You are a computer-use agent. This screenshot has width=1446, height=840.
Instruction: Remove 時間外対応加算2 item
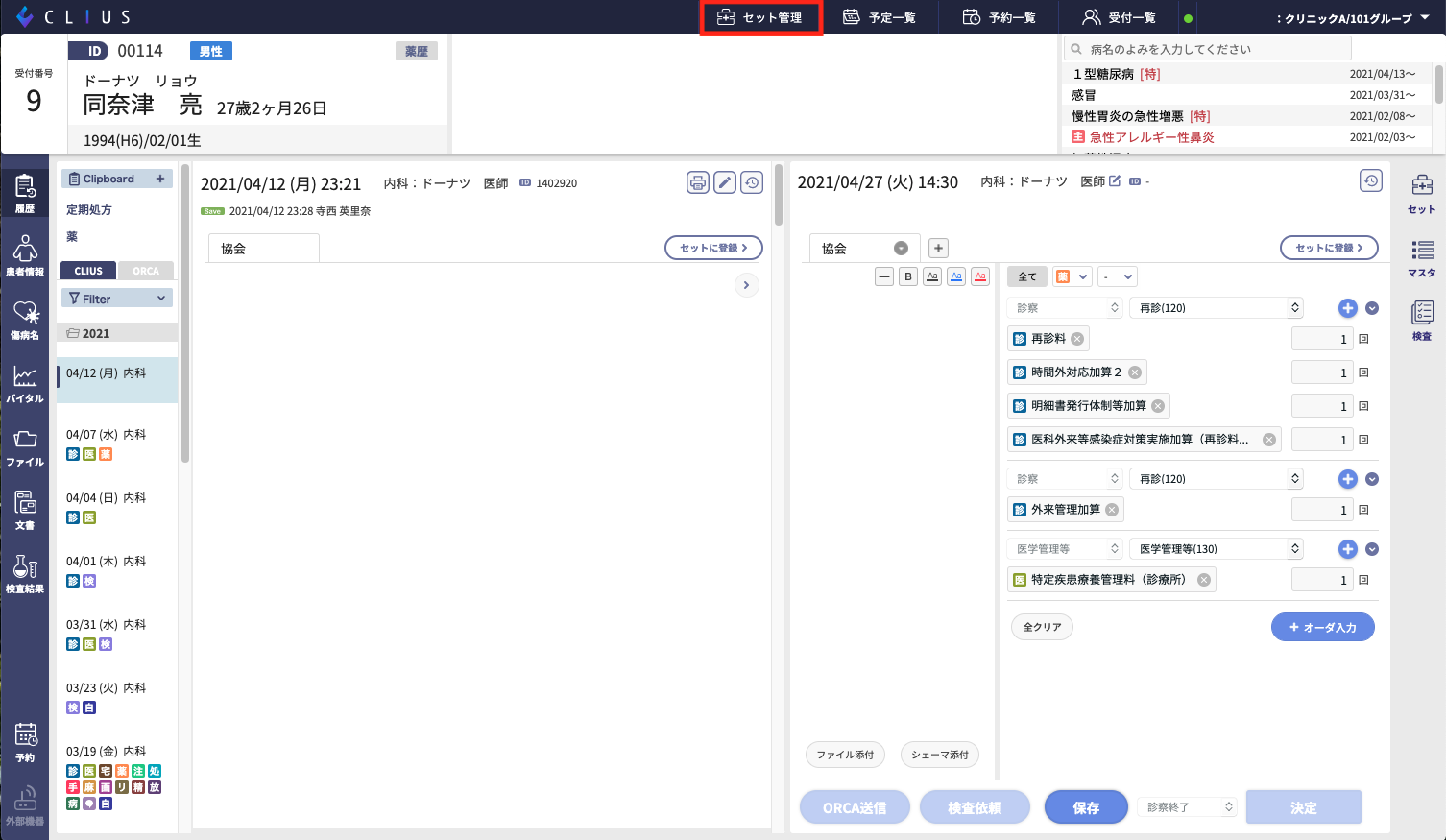point(1135,372)
